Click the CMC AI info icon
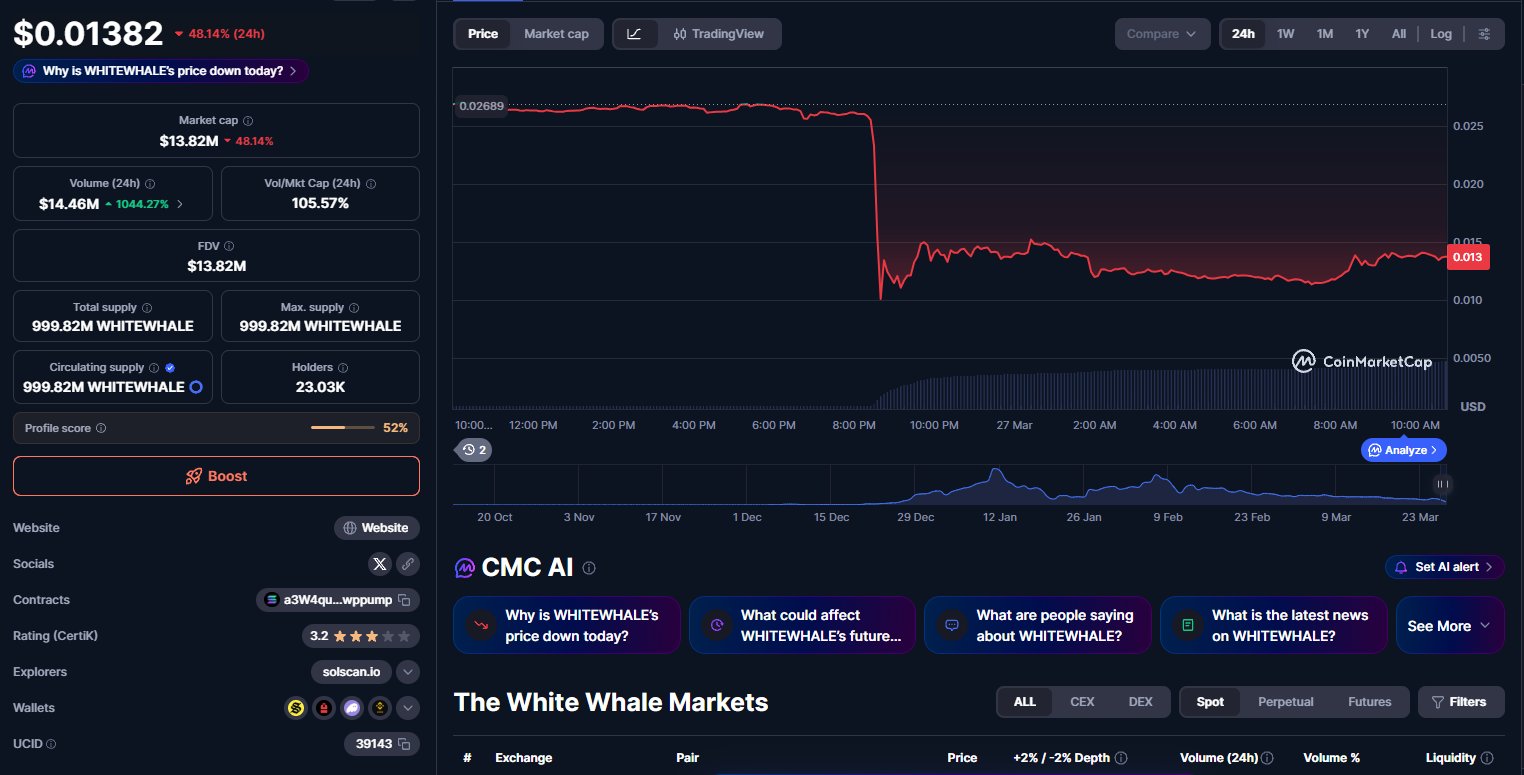The width and height of the screenshot is (1524, 775). click(x=589, y=568)
